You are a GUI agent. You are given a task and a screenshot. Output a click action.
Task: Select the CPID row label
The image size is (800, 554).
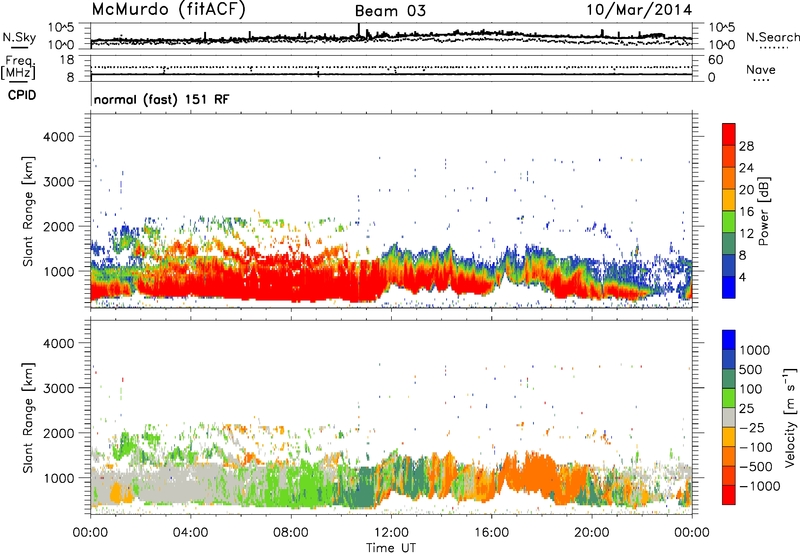21,95
